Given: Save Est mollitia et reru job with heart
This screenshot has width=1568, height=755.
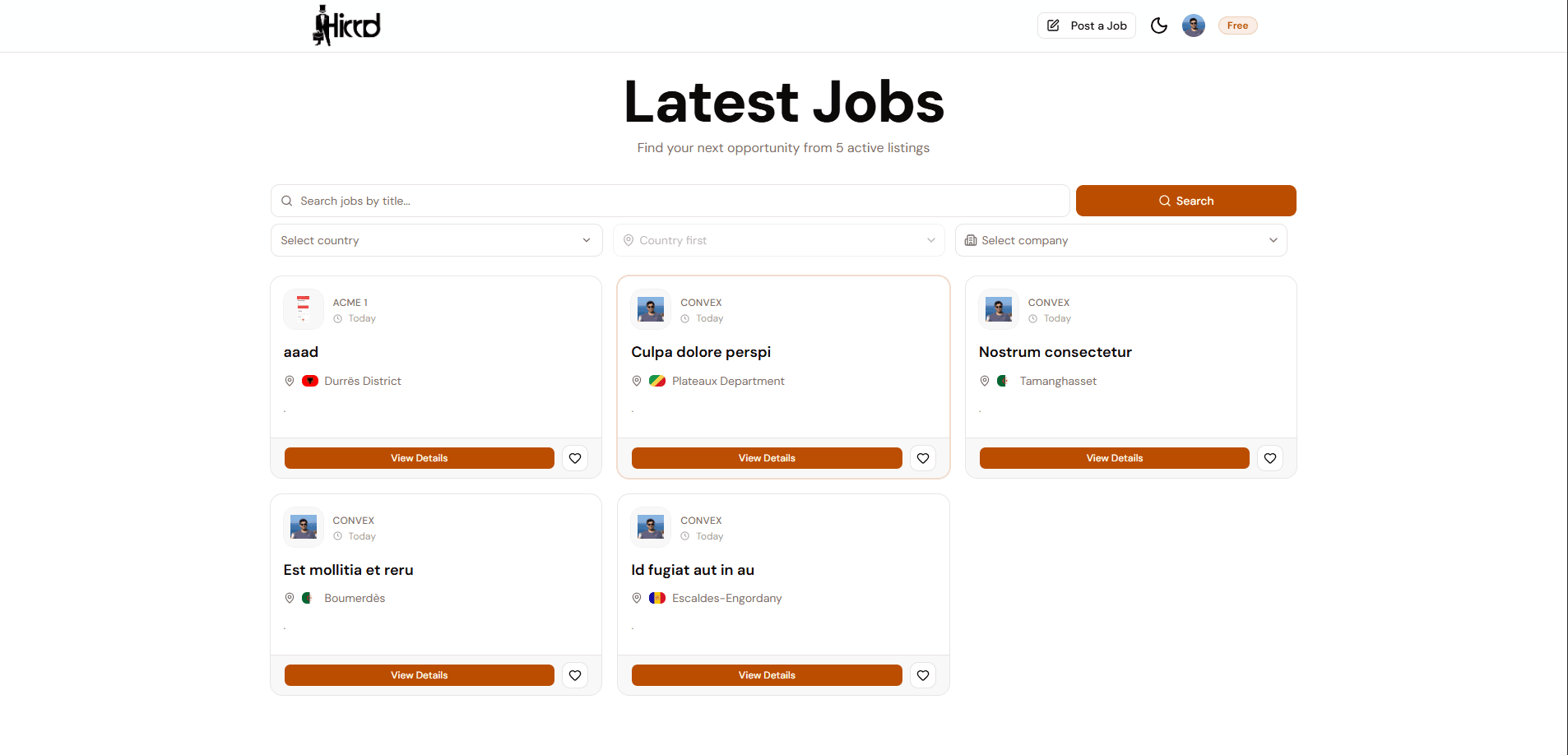Looking at the screenshot, I should click(575, 675).
